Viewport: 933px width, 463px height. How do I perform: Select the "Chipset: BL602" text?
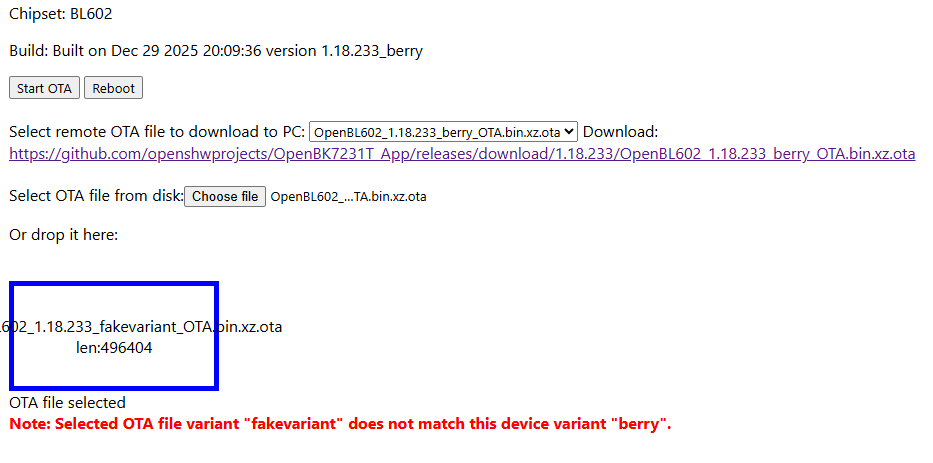click(x=61, y=15)
